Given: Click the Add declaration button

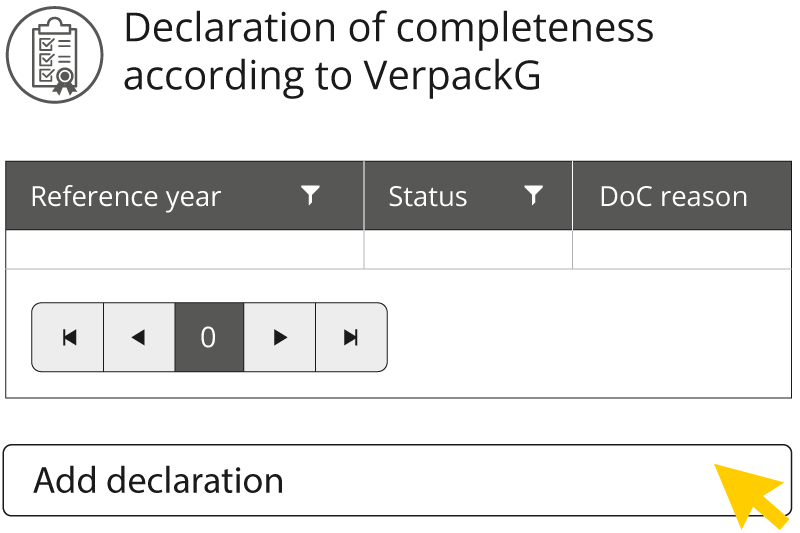Looking at the screenshot, I should coord(397,480).
